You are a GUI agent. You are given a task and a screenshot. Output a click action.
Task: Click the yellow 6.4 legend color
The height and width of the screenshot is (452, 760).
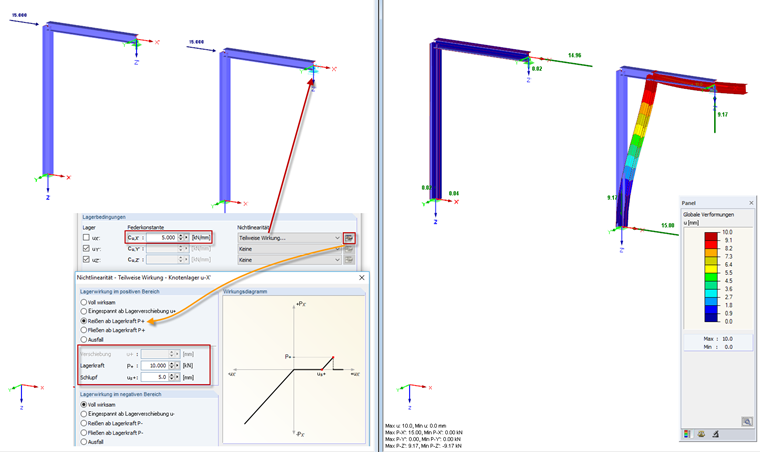(x=711, y=268)
